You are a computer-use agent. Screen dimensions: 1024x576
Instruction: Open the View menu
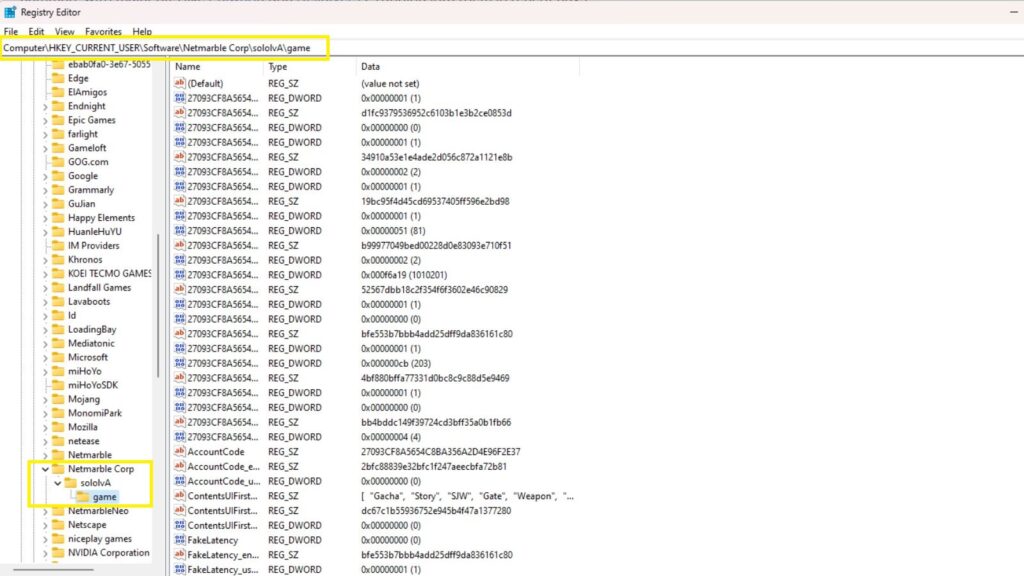[64, 31]
